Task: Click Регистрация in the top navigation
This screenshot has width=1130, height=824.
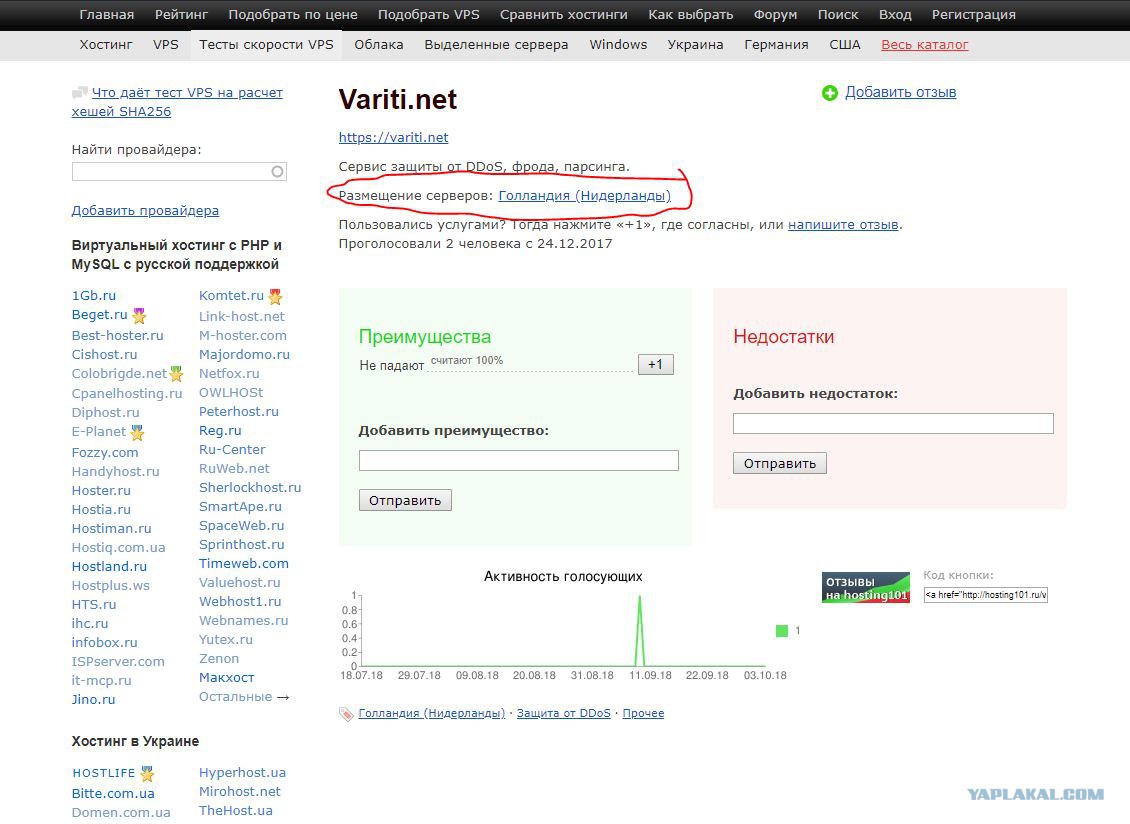Action: [974, 14]
